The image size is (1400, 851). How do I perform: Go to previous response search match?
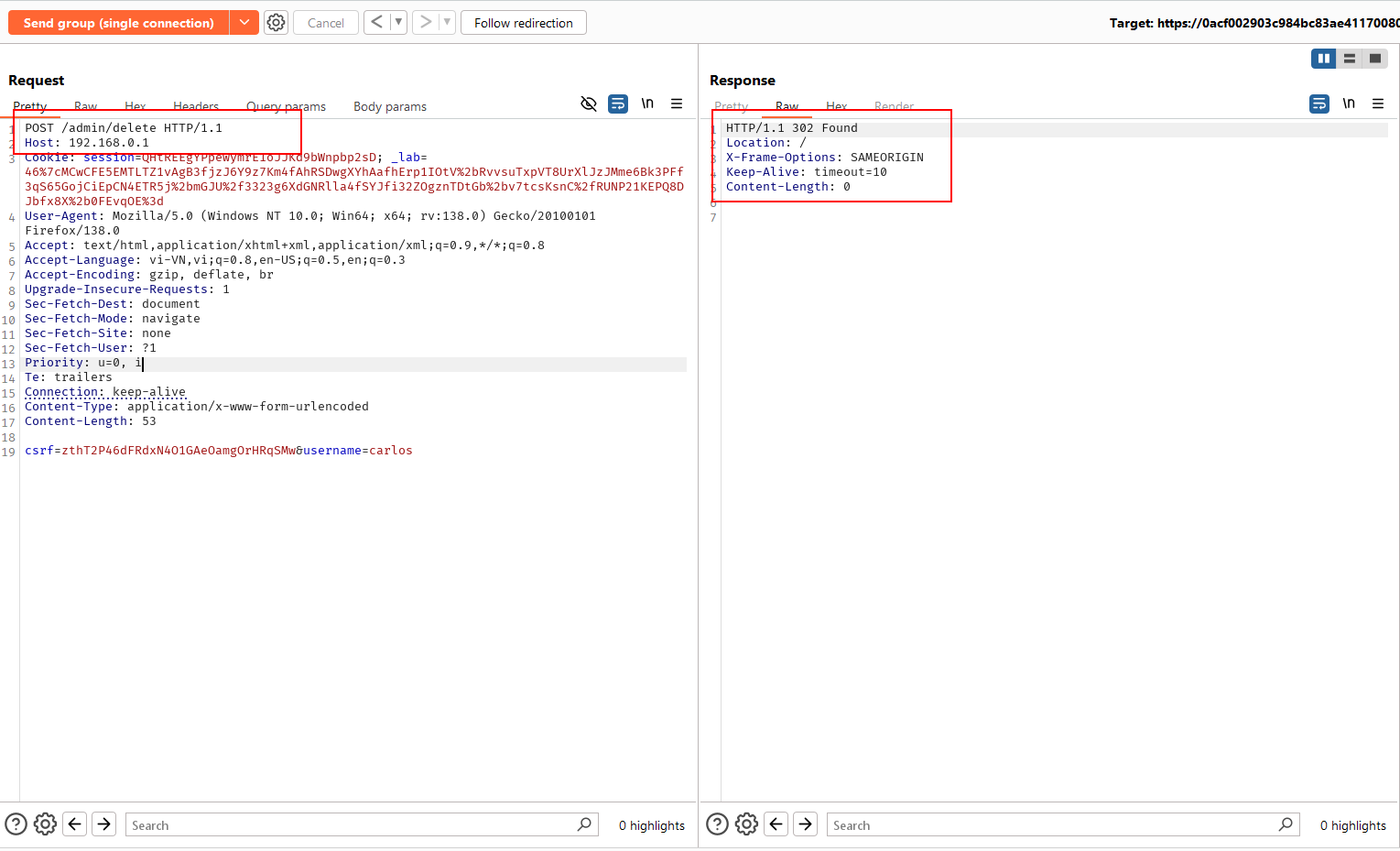776,824
